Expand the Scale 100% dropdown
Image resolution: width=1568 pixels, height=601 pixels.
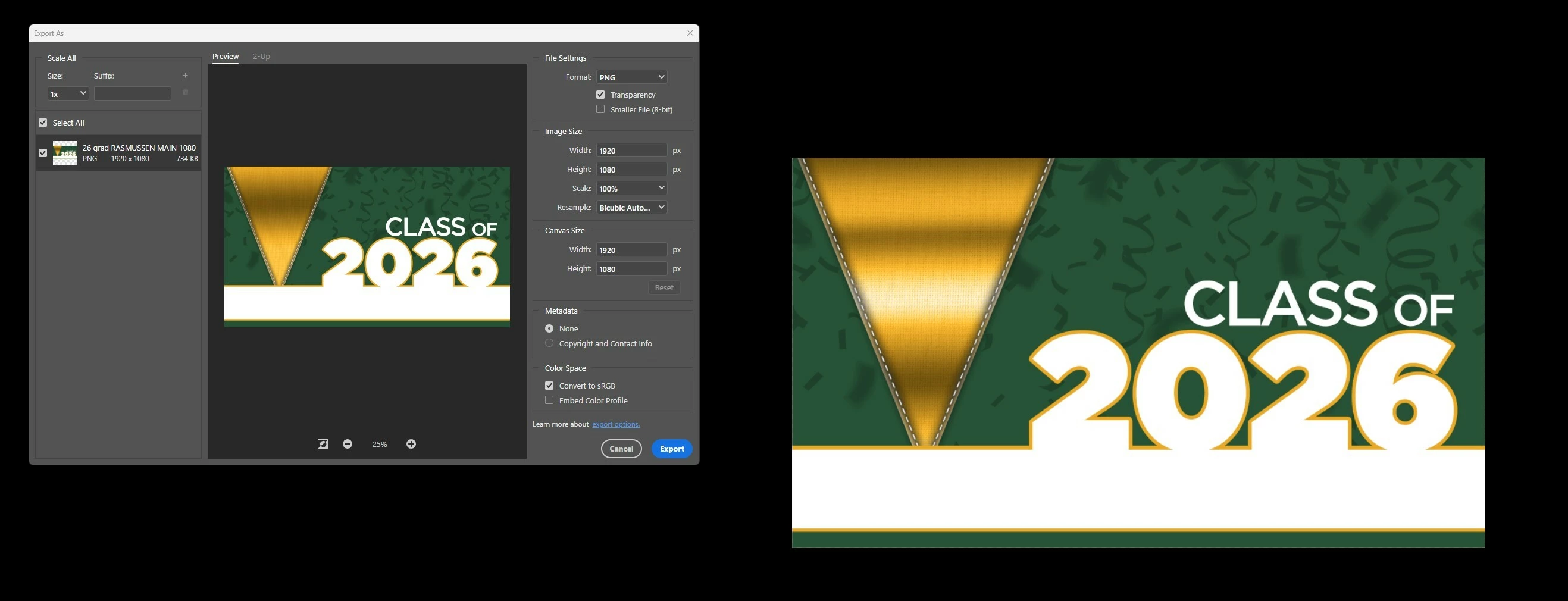[631, 188]
